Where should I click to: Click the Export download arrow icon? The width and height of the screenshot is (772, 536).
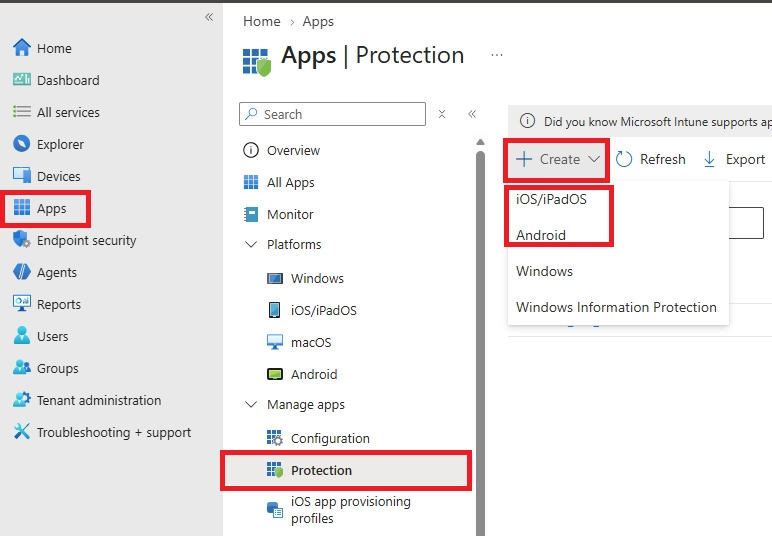[x=709, y=159]
